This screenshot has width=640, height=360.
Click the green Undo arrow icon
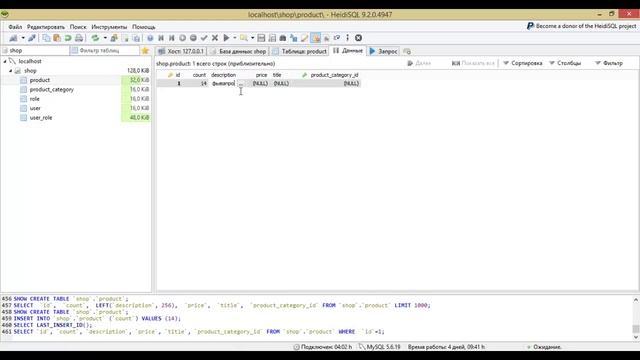tap(68, 38)
